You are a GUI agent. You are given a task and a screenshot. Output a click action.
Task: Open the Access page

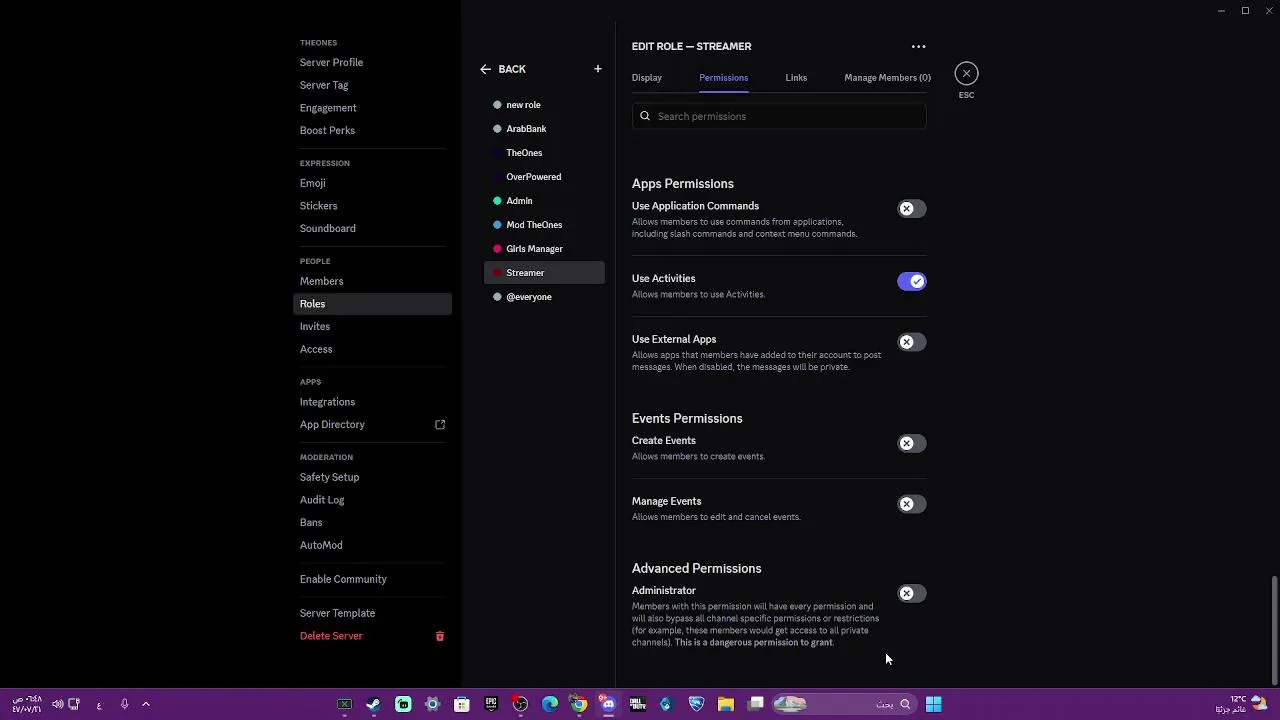(315, 349)
